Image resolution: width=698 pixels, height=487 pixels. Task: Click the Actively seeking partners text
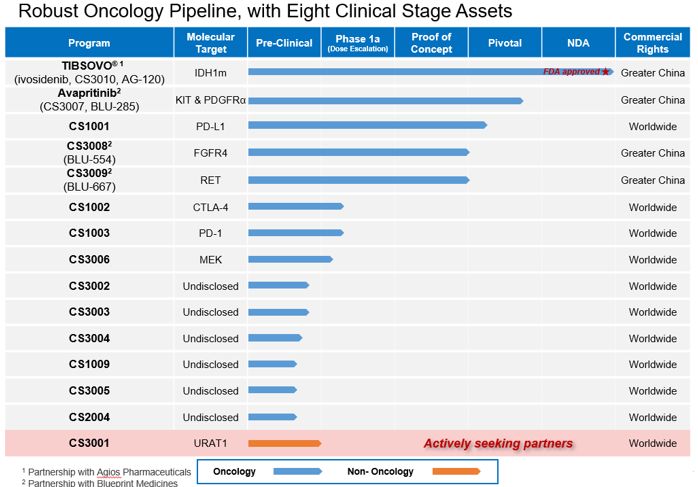click(498, 443)
